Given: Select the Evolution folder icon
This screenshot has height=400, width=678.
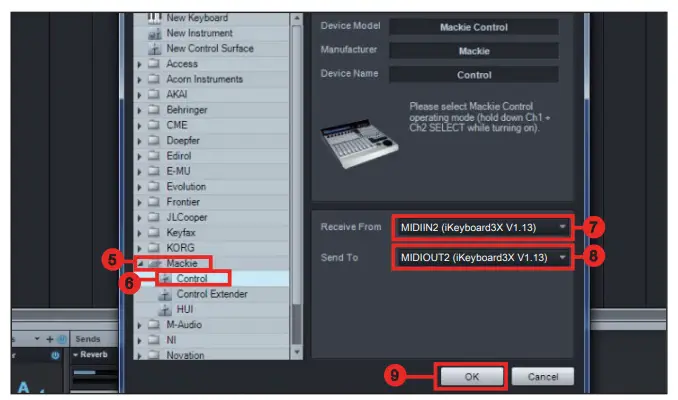Looking at the screenshot, I should click(154, 186).
